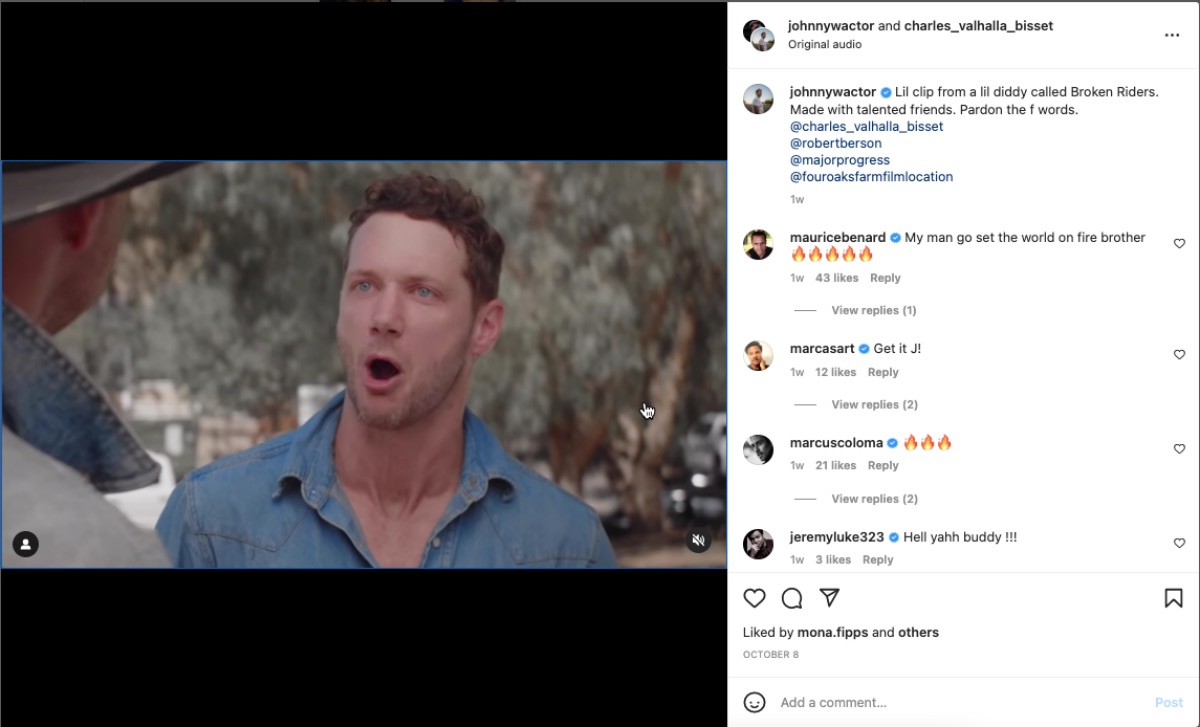Viewport: 1200px width, 727px height.
Task: Unmute the video with speaker icon
Action: [699, 541]
